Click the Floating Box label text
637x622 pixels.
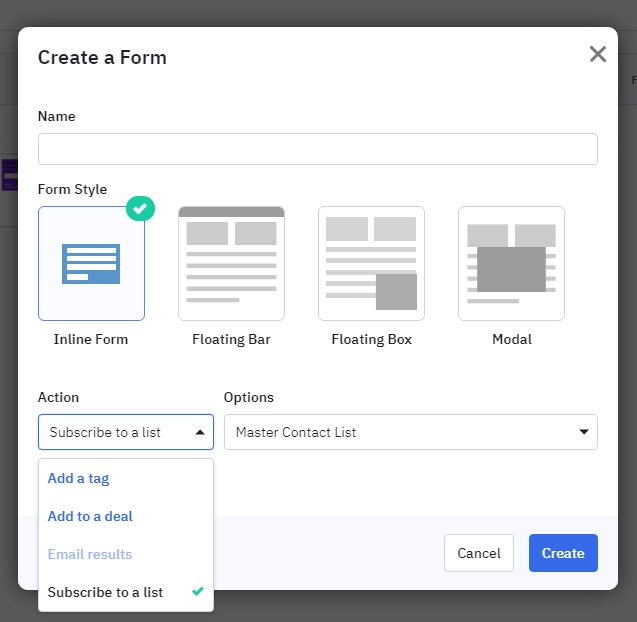(372, 339)
